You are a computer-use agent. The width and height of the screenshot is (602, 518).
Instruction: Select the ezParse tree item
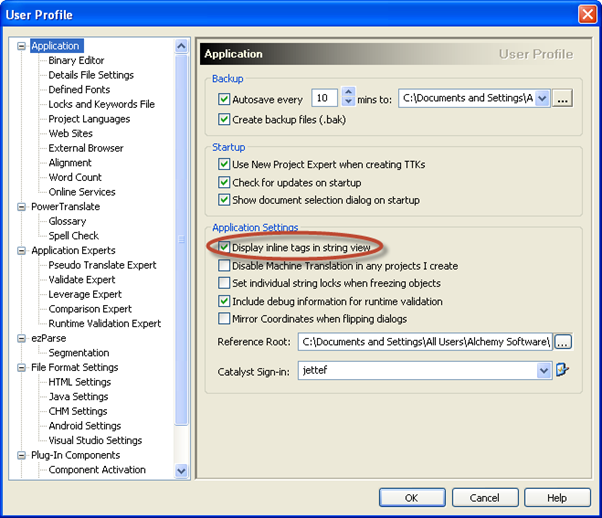point(48,338)
